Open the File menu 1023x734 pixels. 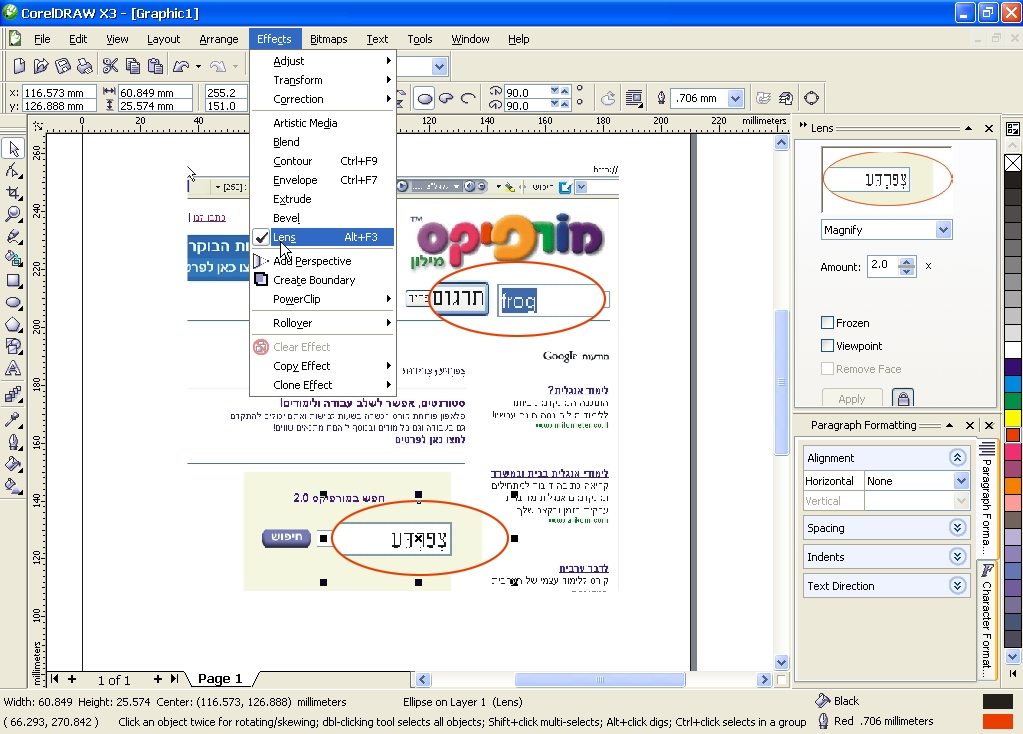42,39
